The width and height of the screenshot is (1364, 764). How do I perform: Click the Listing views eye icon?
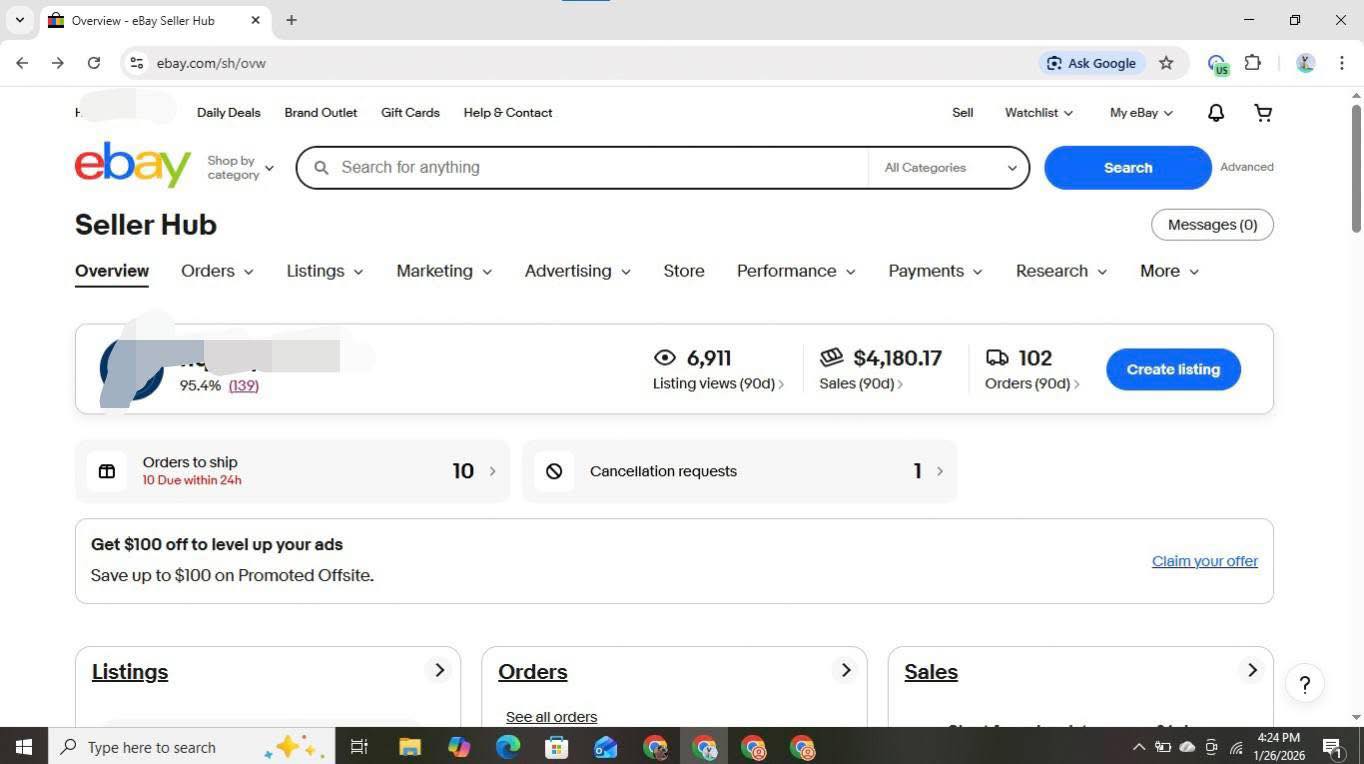tap(664, 357)
